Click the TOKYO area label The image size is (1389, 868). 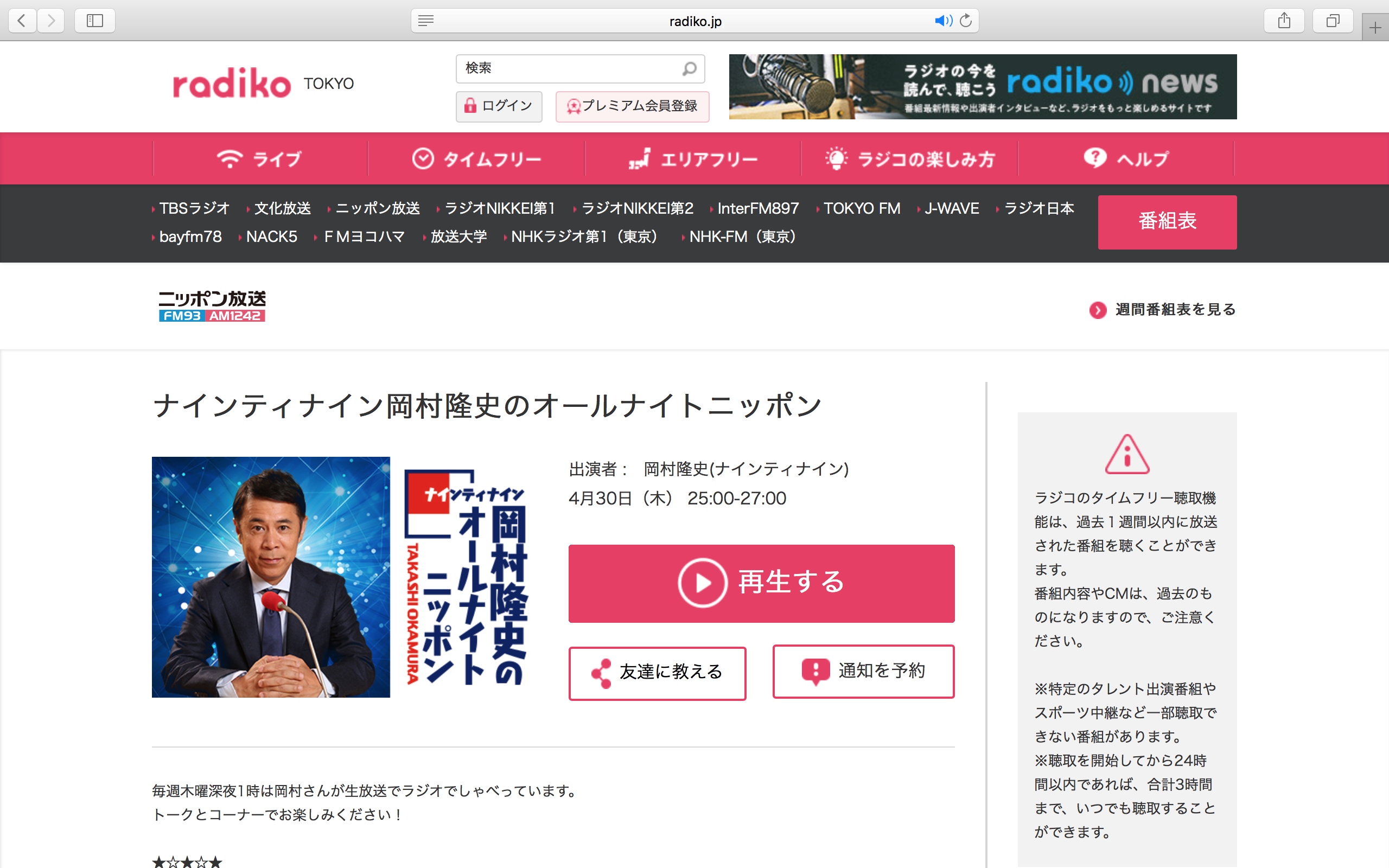pos(329,84)
